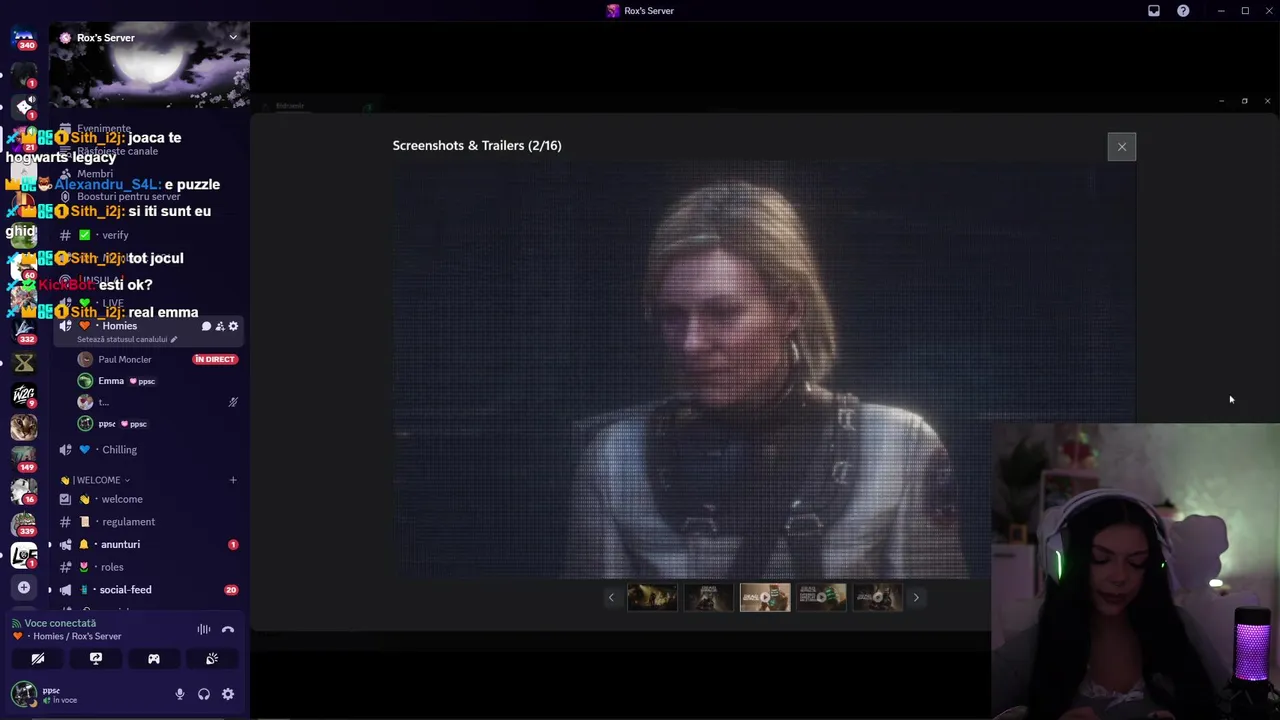Open Membri in server sidebar
Screen dimensions: 1280x720
[x=95, y=174]
